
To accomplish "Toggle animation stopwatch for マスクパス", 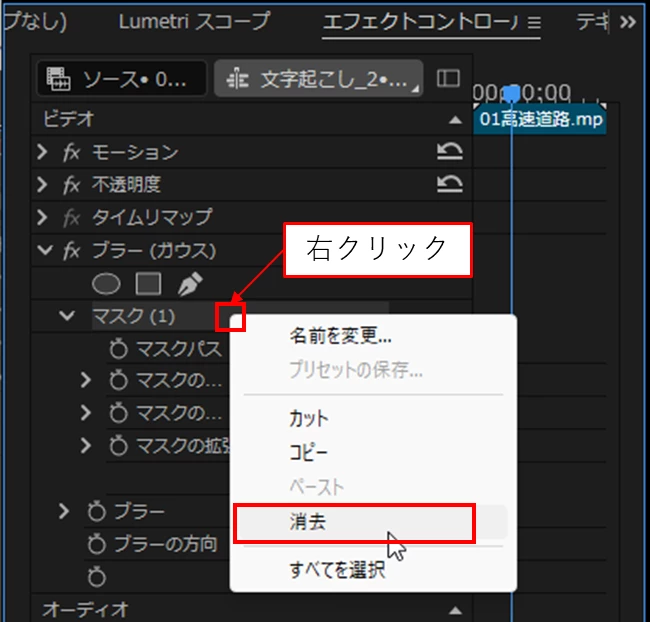I will (119, 349).
